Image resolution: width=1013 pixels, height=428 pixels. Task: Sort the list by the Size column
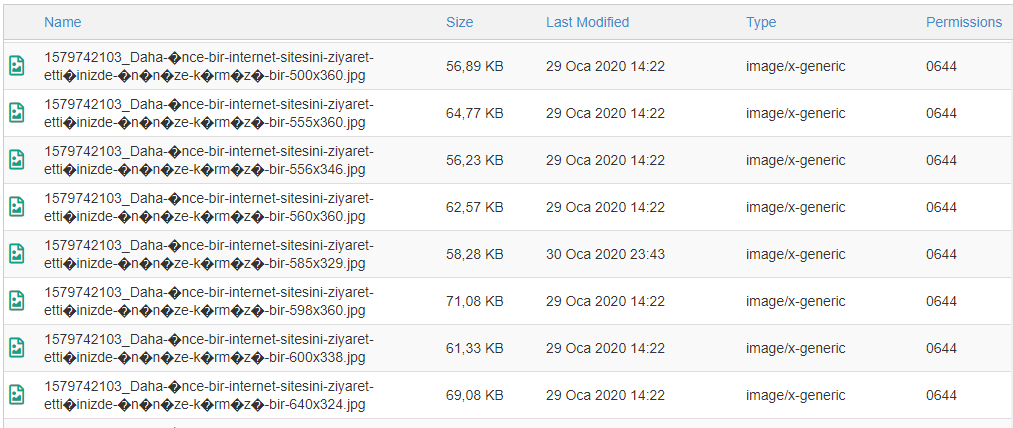click(x=459, y=22)
